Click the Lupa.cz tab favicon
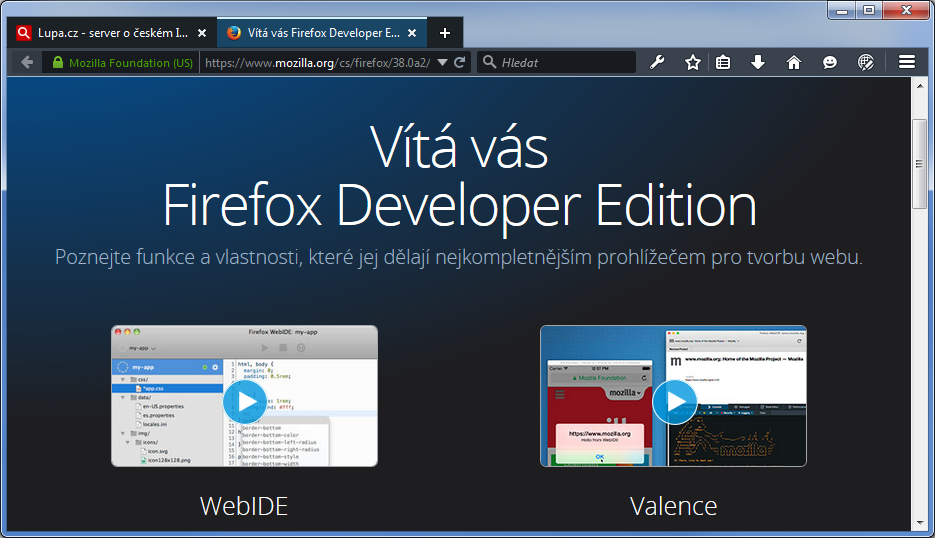The height and width of the screenshot is (538, 935). pos(23,33)
